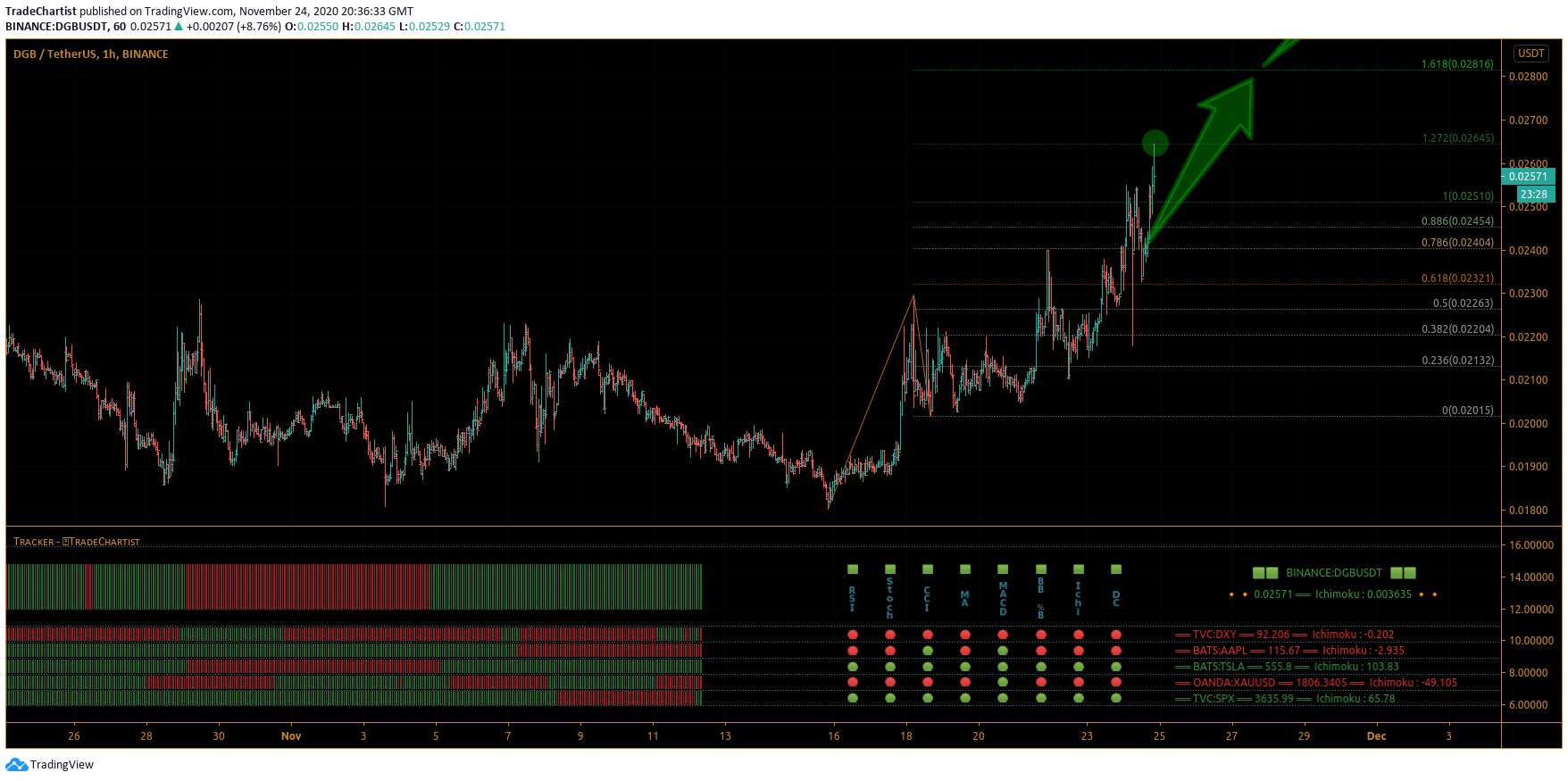Click the current price label 0.02571

(x=1528, y=177)
